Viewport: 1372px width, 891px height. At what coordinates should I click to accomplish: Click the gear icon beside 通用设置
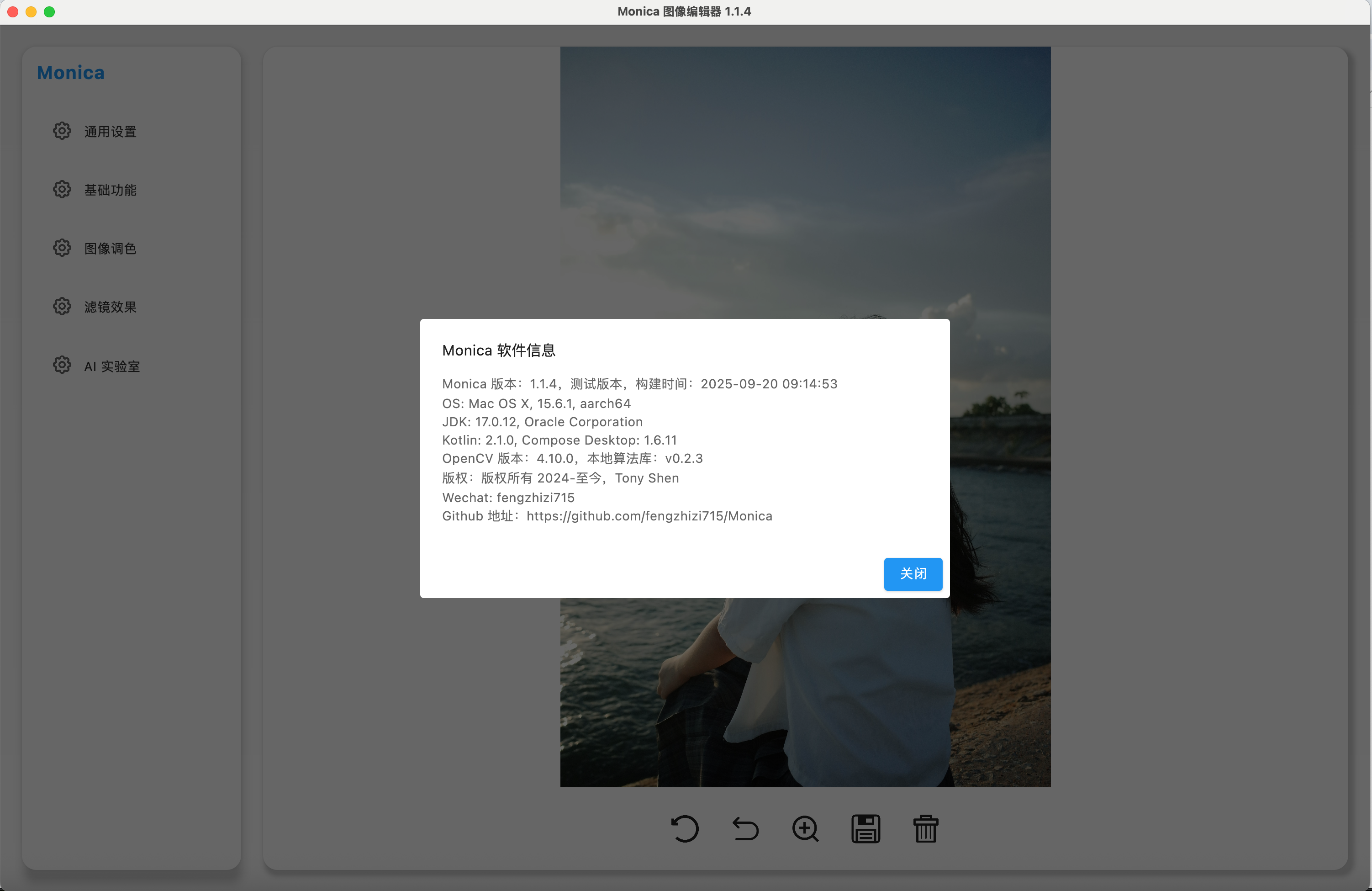click(62, 131)
